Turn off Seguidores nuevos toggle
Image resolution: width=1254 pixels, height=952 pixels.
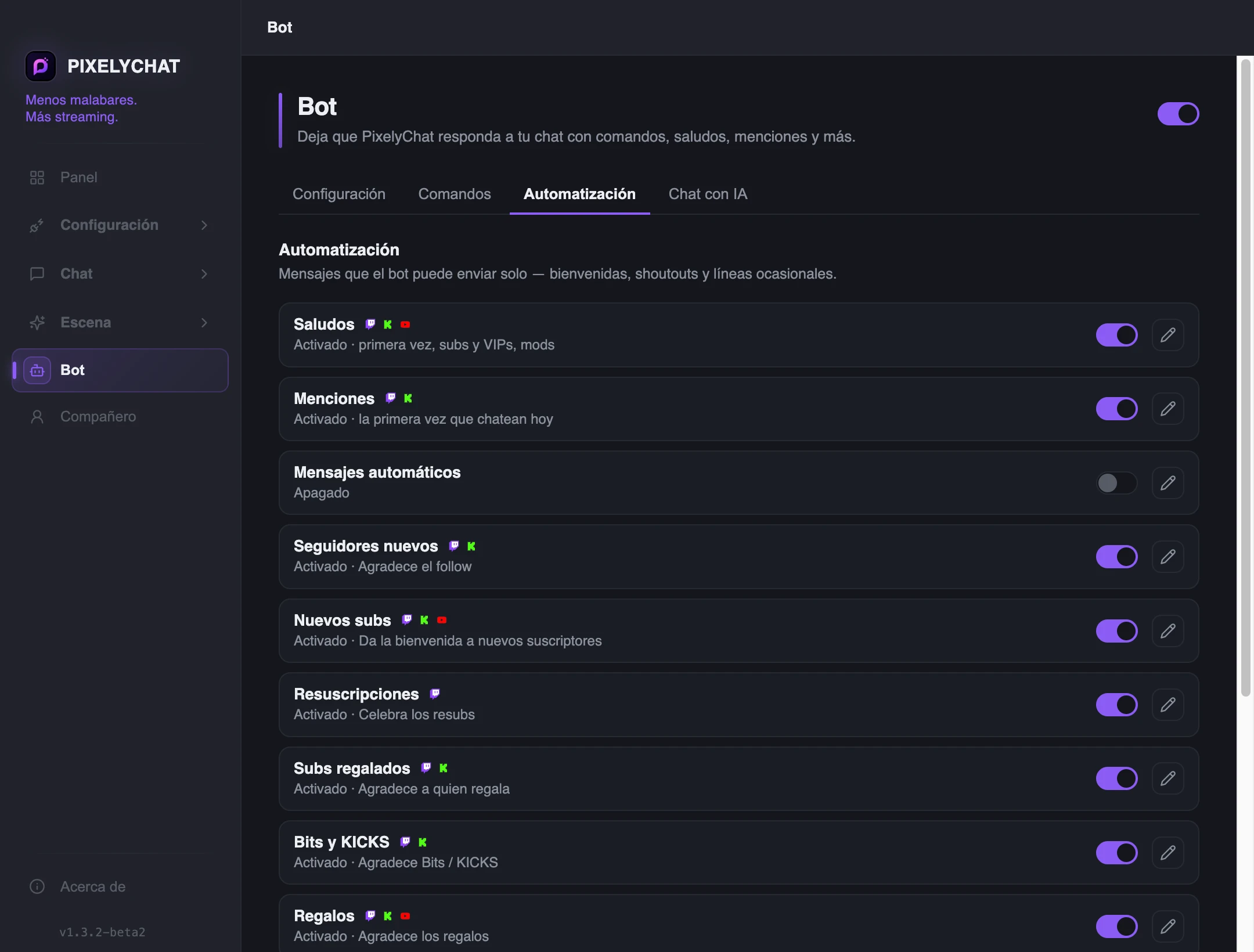(x=1116, y=557)
